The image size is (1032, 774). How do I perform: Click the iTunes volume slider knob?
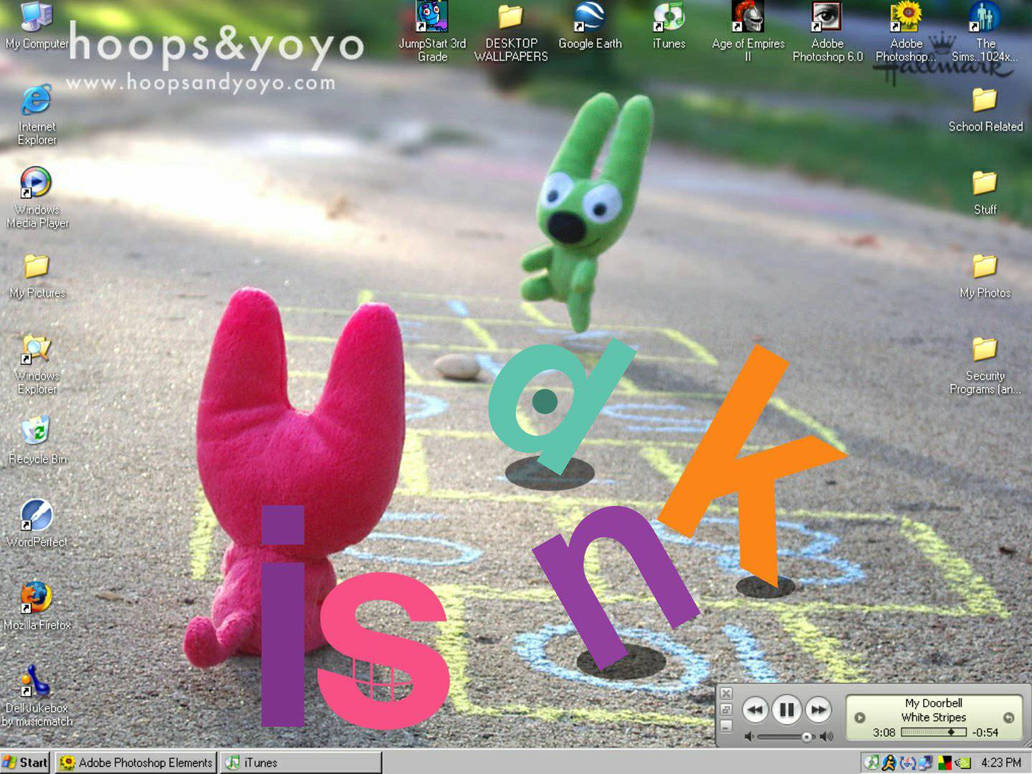click(806, 736)
